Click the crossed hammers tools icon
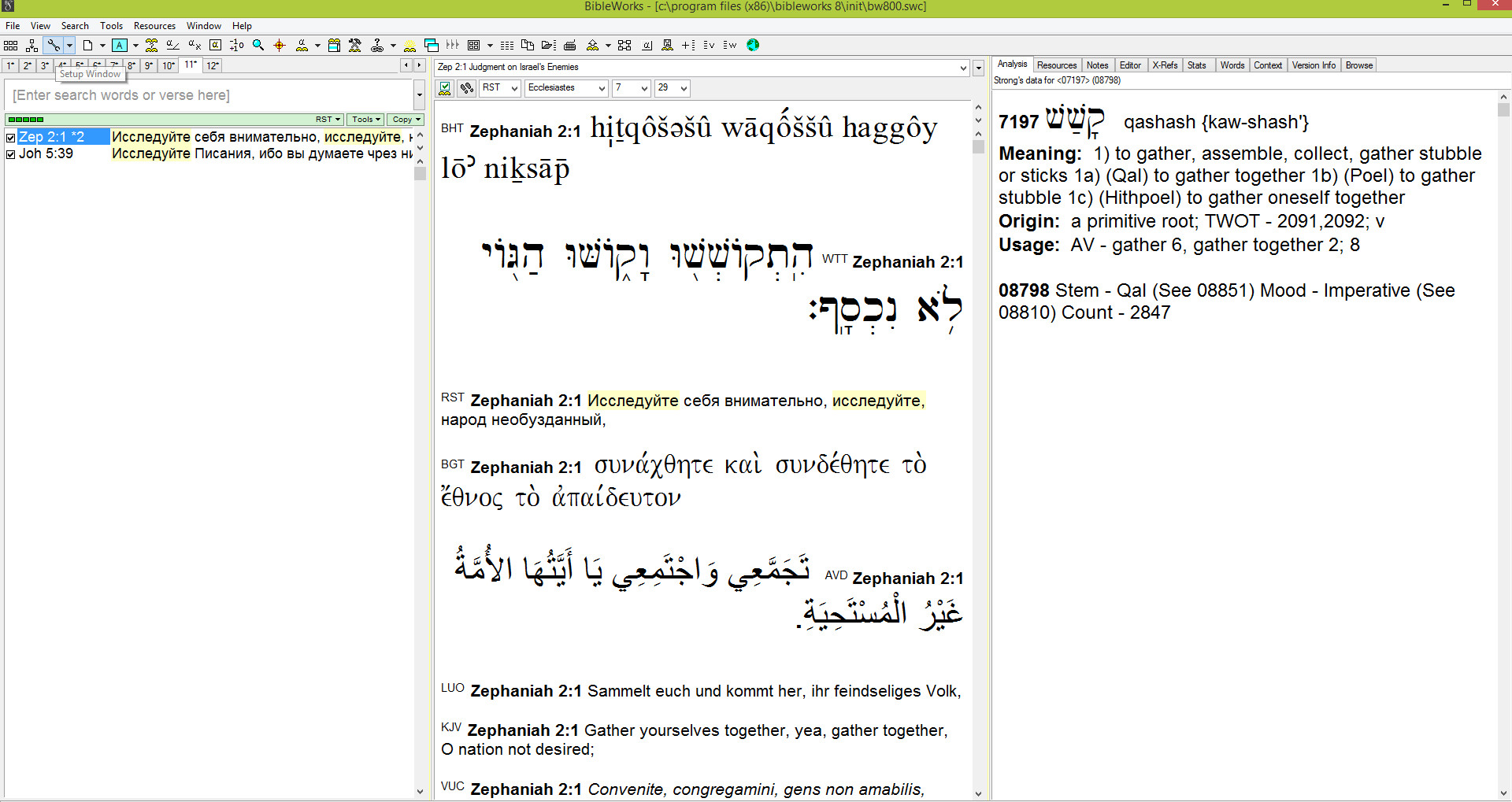This screenshot has width=1512, height=802. 355,45
